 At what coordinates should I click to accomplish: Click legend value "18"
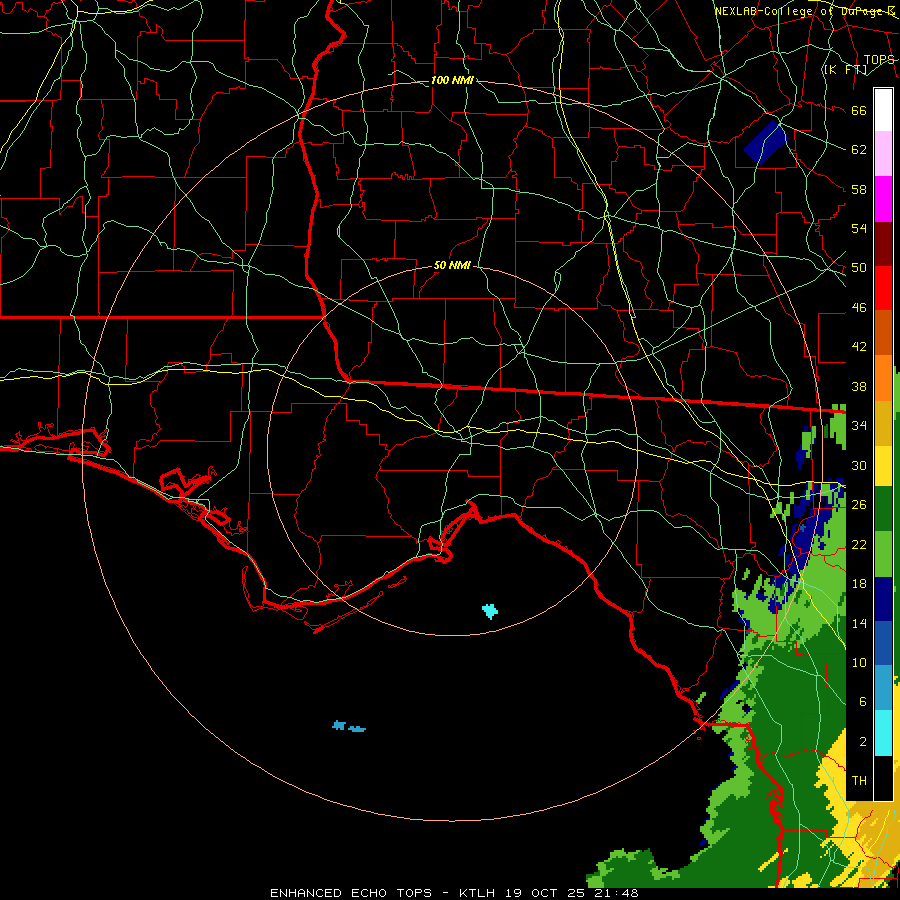[859, 584]
